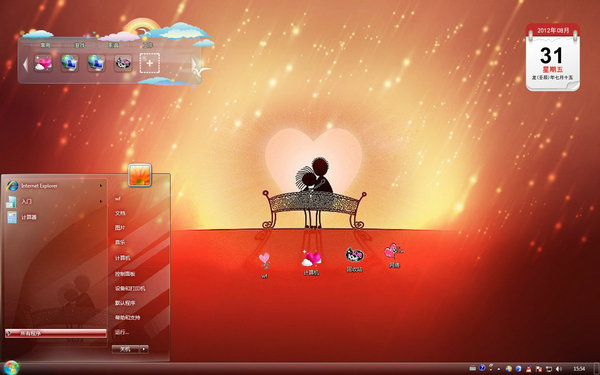Click the heart-cloud icon in the dock widget
Screen dimensions: 600x375
pos(43,63)
